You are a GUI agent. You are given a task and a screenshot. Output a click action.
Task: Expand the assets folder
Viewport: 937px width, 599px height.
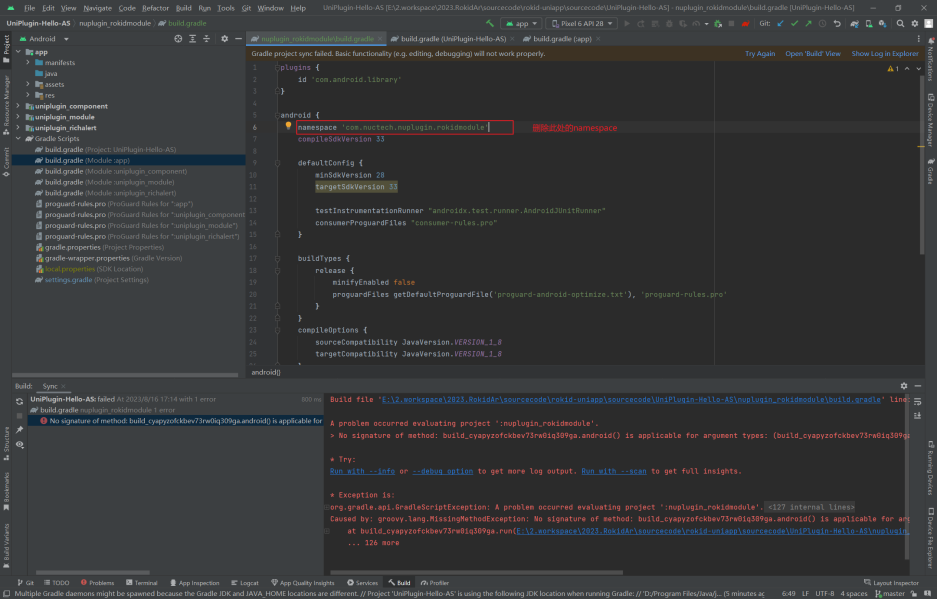[x=28, y=84]
